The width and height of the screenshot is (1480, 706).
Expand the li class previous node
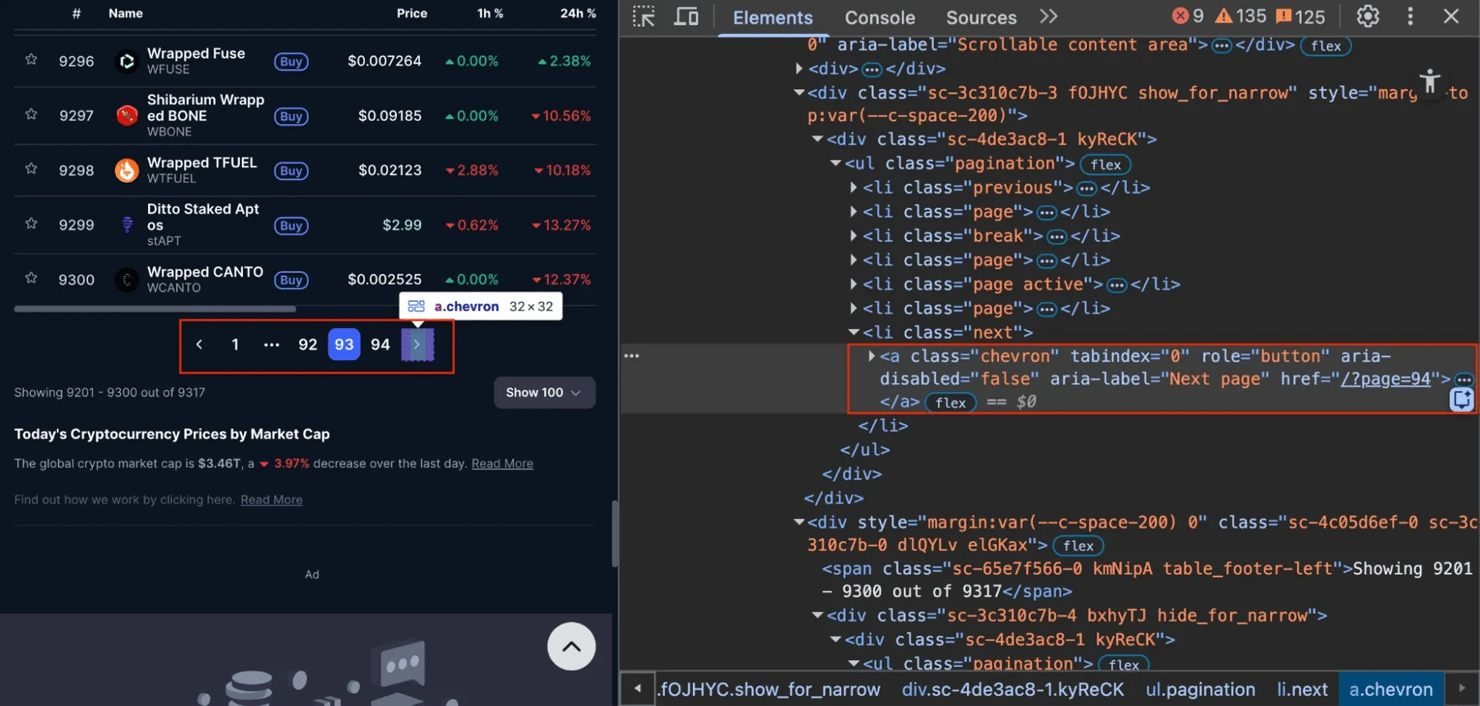853,188
